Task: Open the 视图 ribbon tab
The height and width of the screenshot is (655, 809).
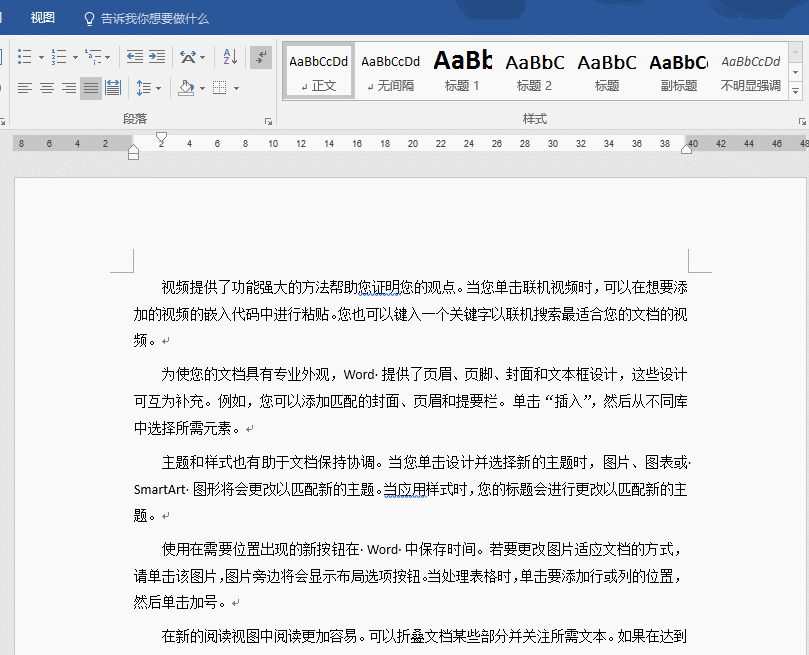Action: pyautogui.click(x=43, y=18)
